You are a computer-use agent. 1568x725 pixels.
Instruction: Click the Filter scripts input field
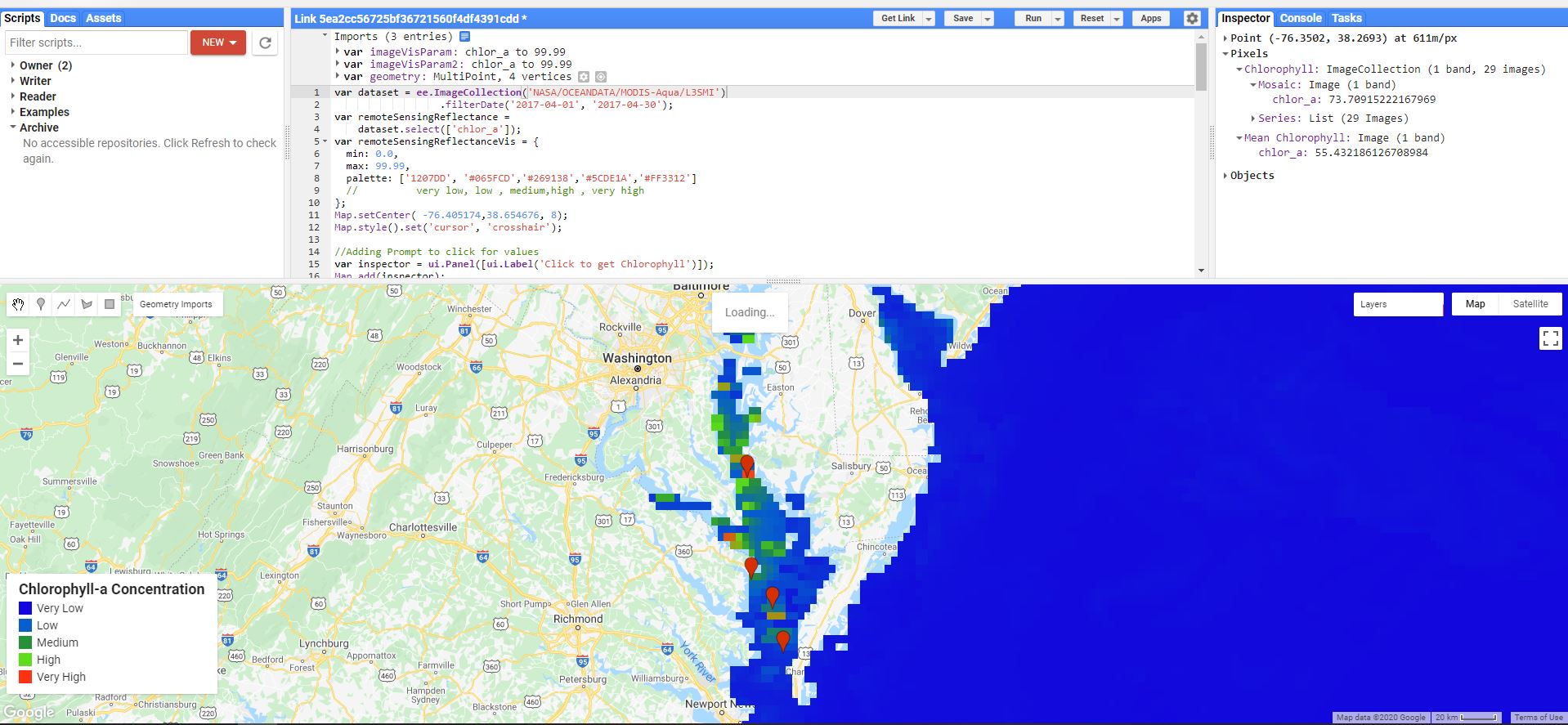tap(96, 43)
